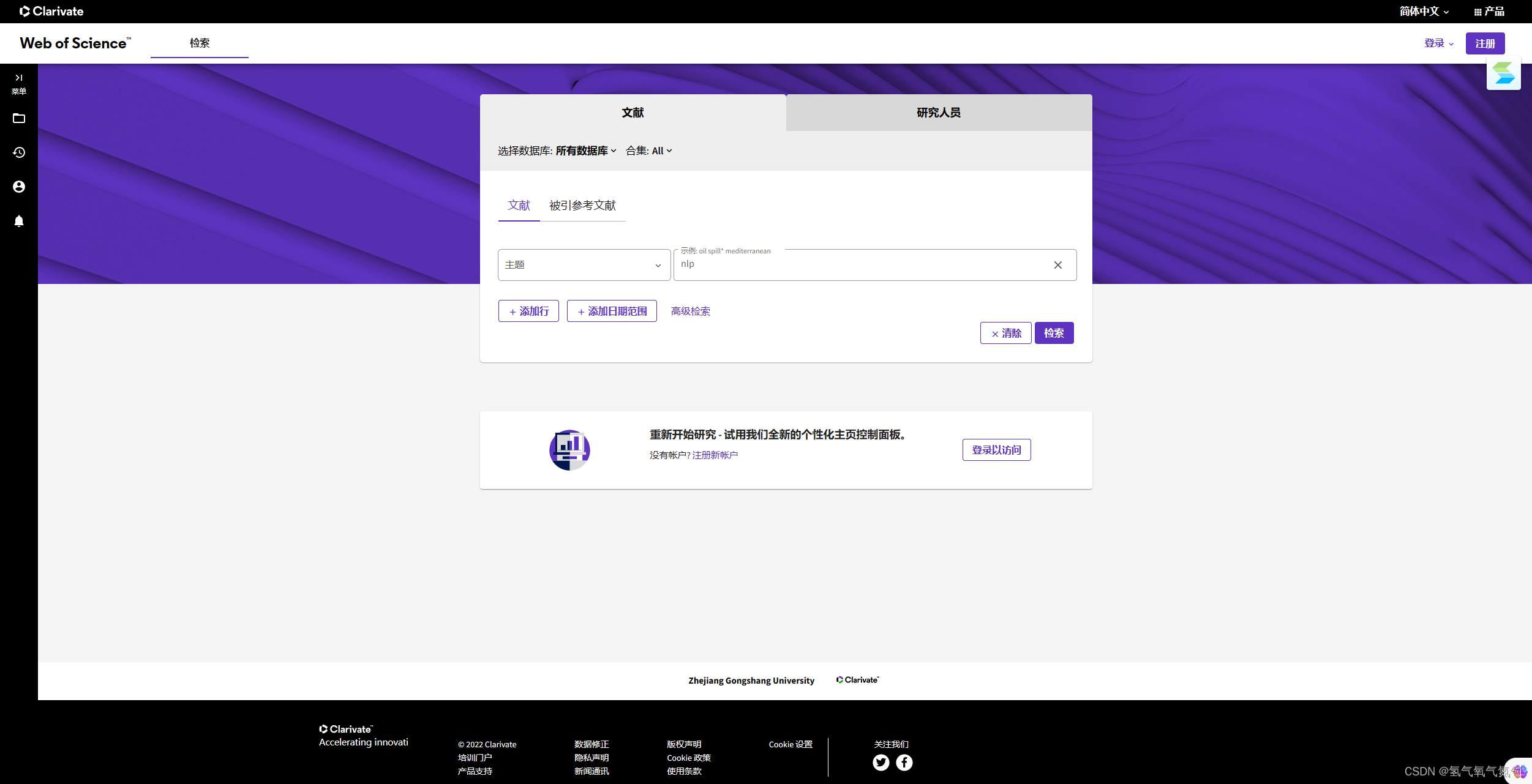Open Clarivate Twitter page
The width and height of the screenshot is (1532, 784).
click(881, 762)
